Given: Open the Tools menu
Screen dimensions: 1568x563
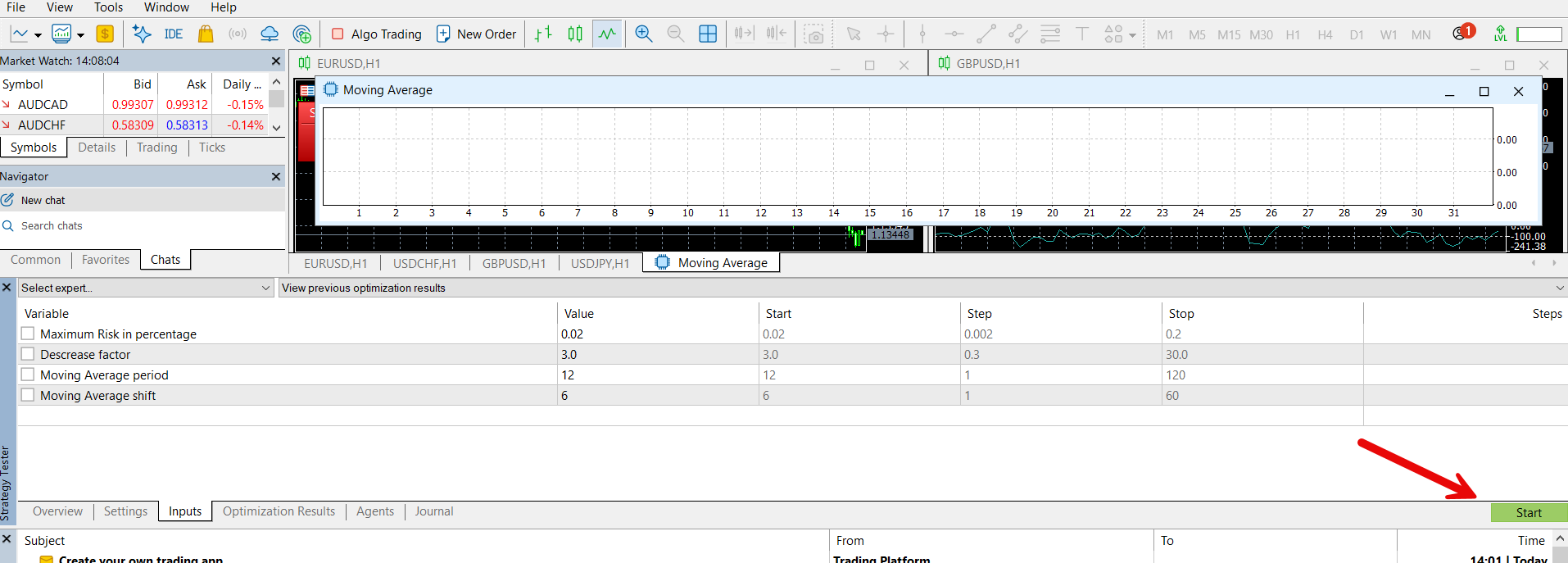Looking at the screenshot, I should pos(108,7).
